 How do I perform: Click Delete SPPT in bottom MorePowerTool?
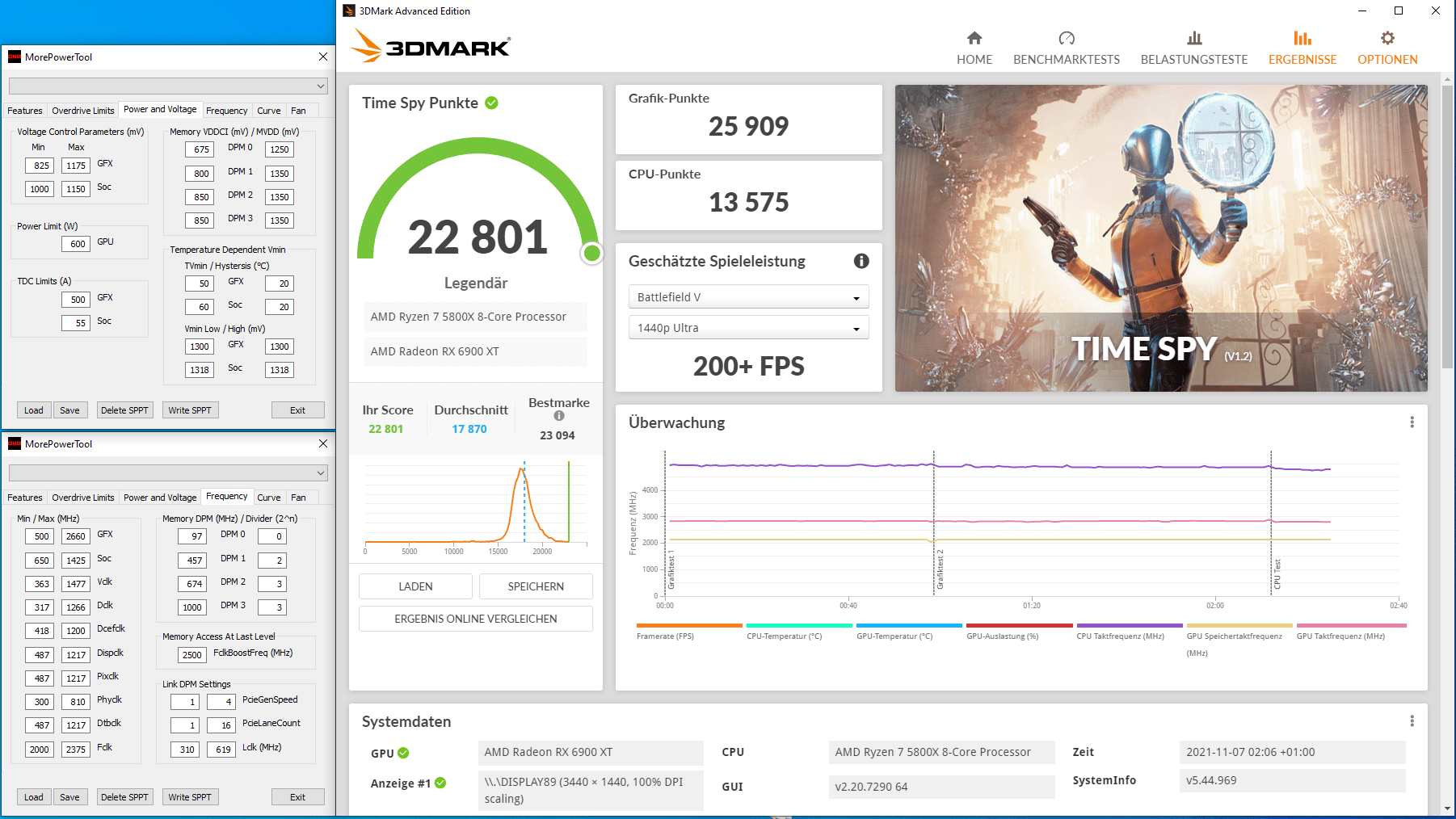tap(124, 797)
